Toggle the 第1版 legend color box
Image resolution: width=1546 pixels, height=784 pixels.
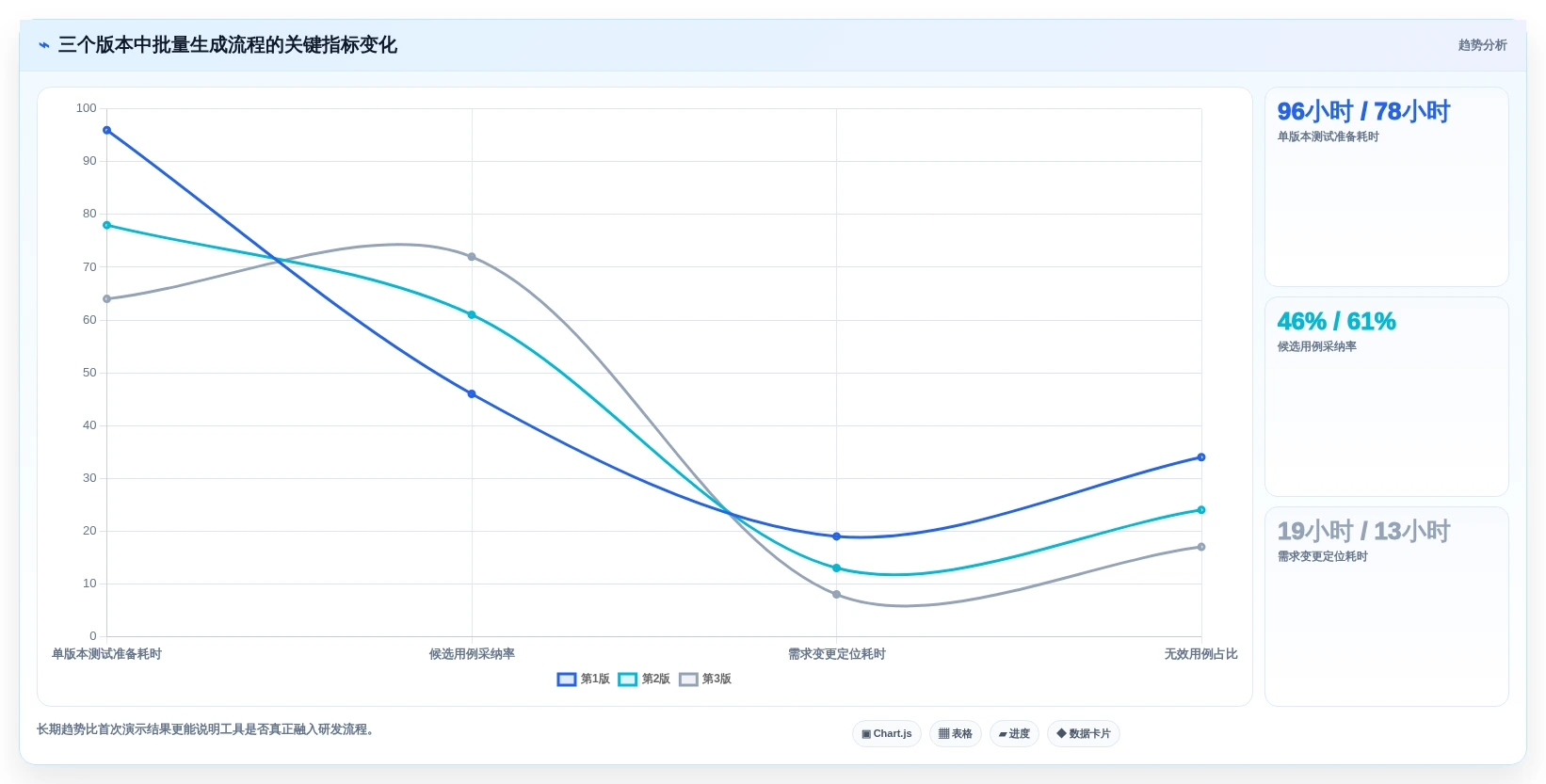pos(567,680)
